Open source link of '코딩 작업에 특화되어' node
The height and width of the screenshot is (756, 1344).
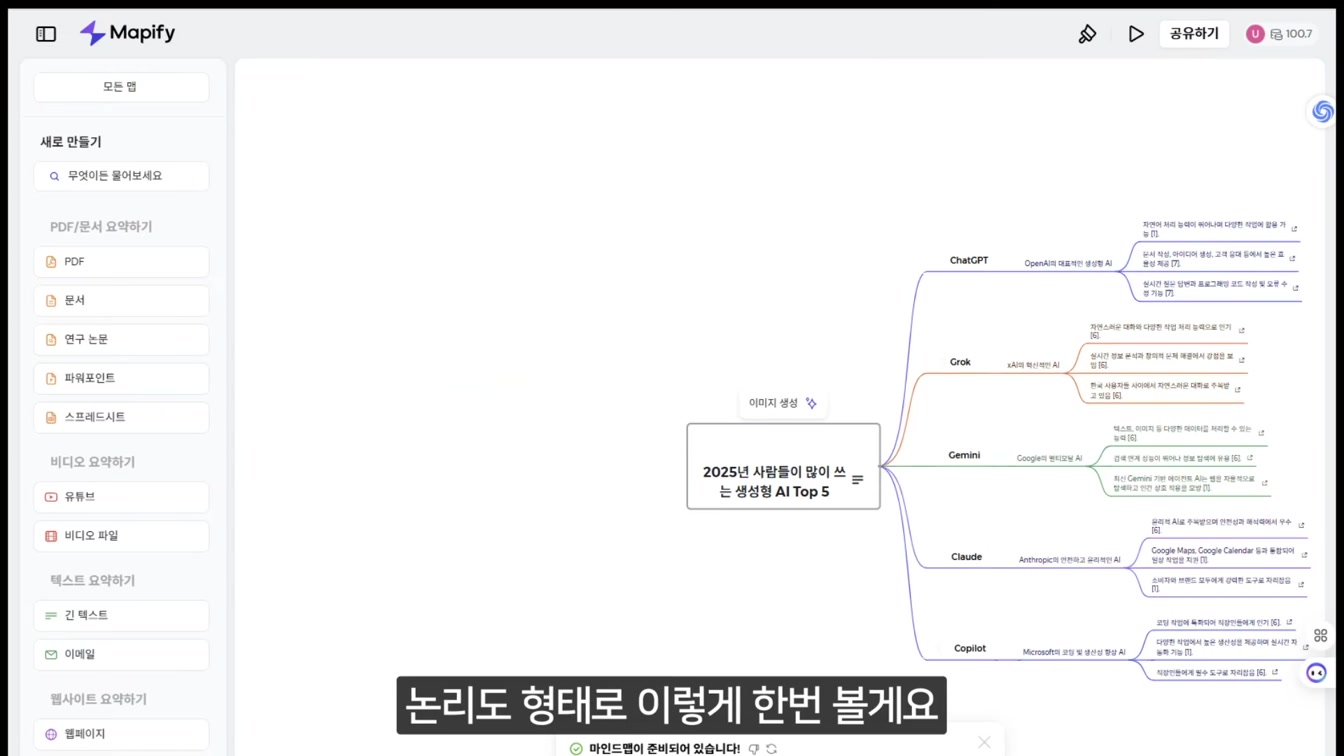point(1289,622)
